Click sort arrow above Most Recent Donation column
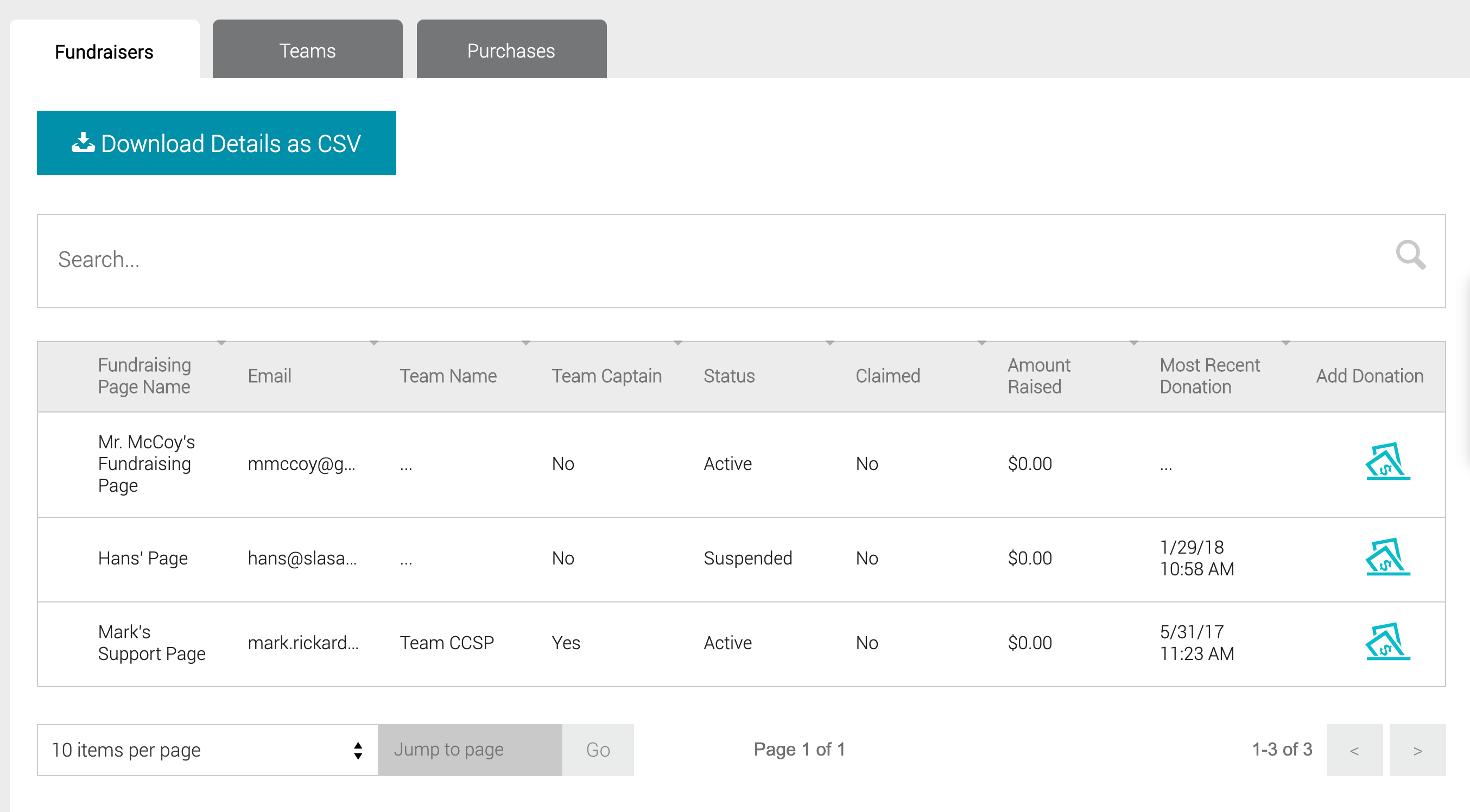 pyautogui.click(x=1285, y=343)
